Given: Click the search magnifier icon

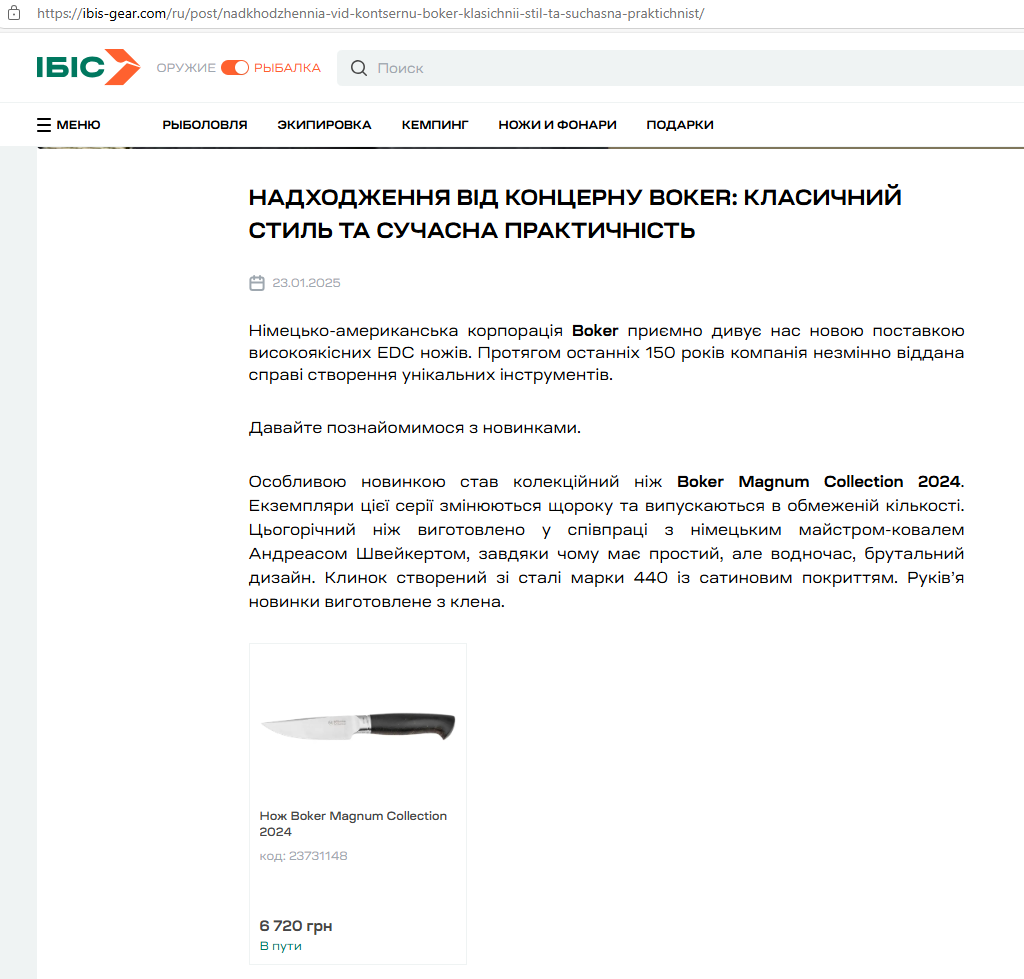Looking at the screenshot, I should pyautogui.click(x=359, y=68).
